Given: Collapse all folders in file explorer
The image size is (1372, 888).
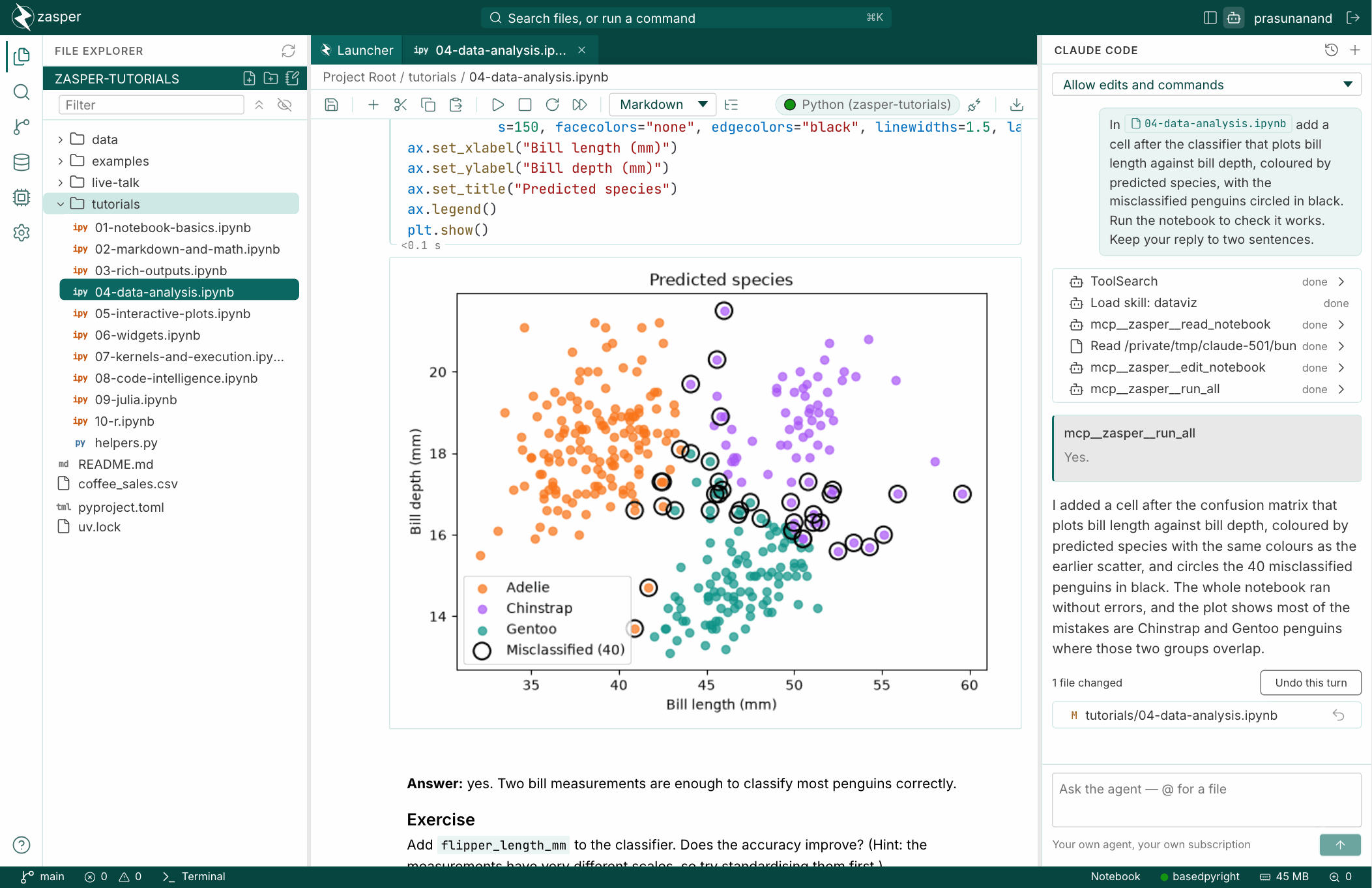Looking at the screenshot, I should click(259, 105).
